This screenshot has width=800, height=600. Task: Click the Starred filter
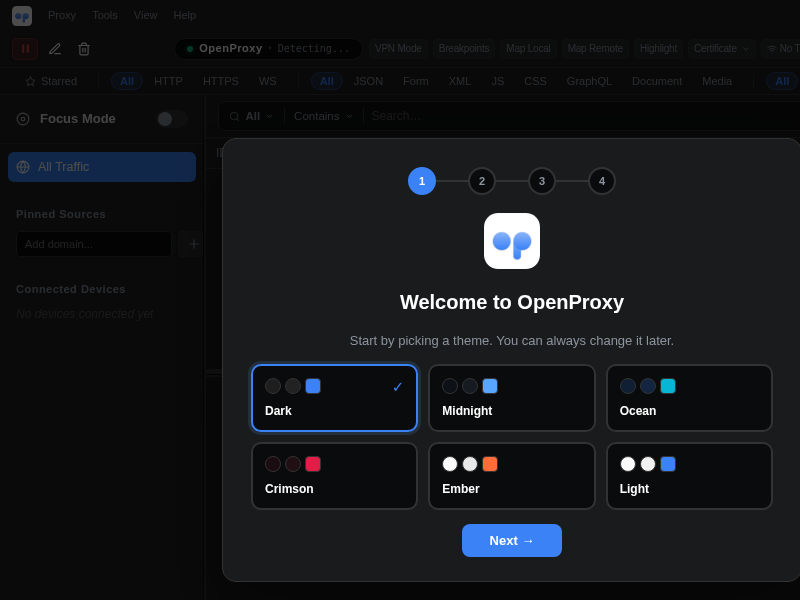click(51, 82)
